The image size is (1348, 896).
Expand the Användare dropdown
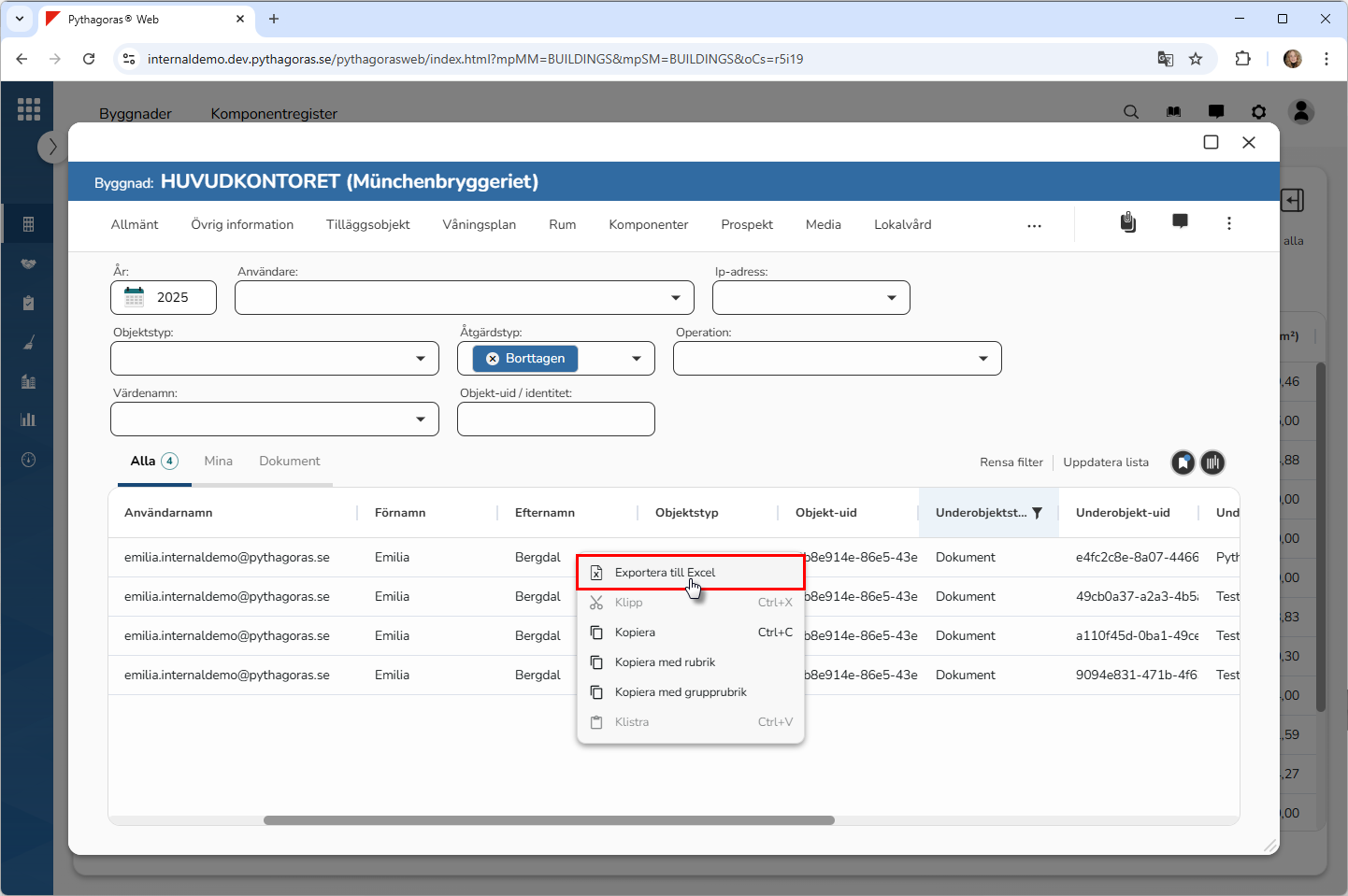[675, 298]
